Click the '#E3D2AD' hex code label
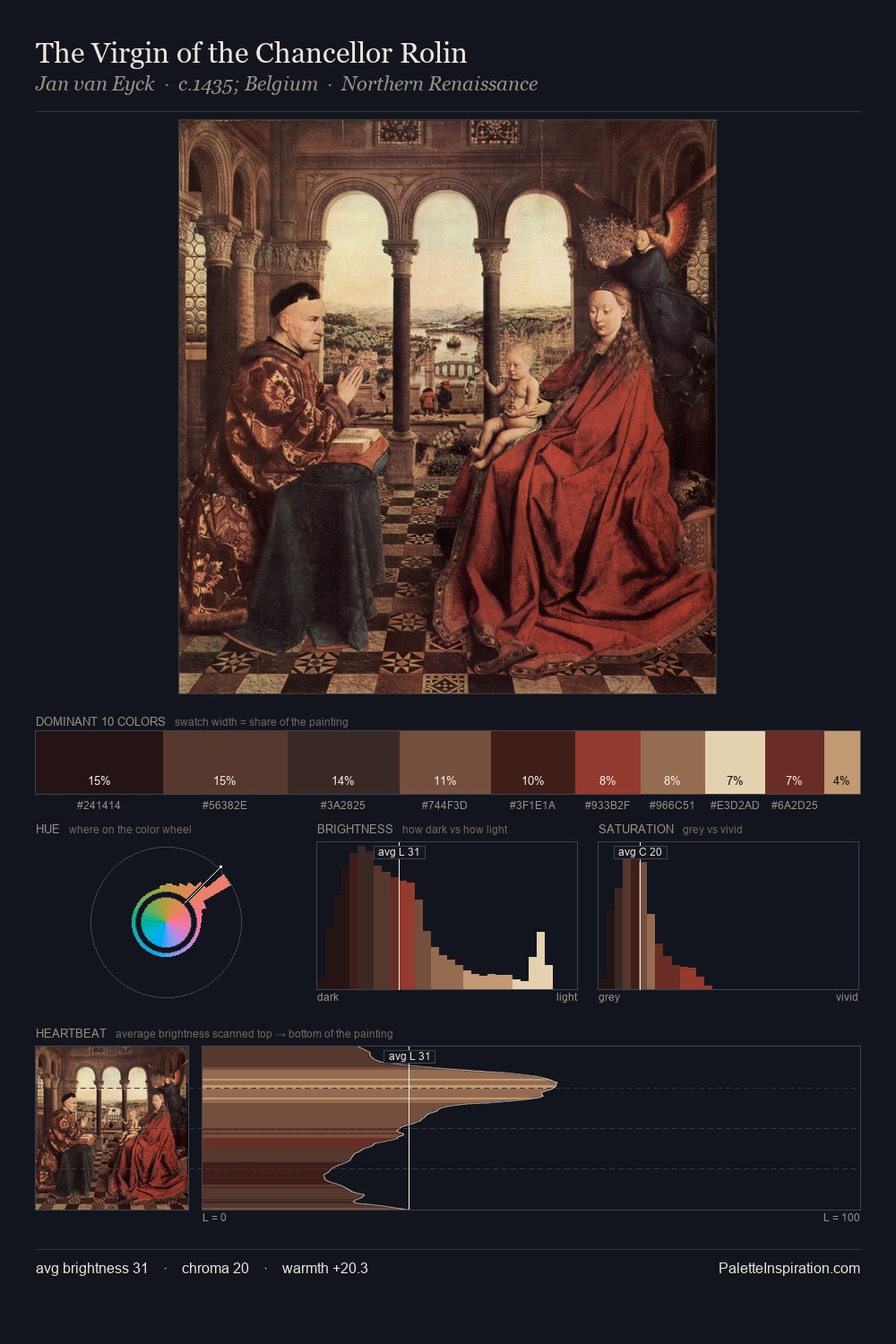 coord(735,806)
